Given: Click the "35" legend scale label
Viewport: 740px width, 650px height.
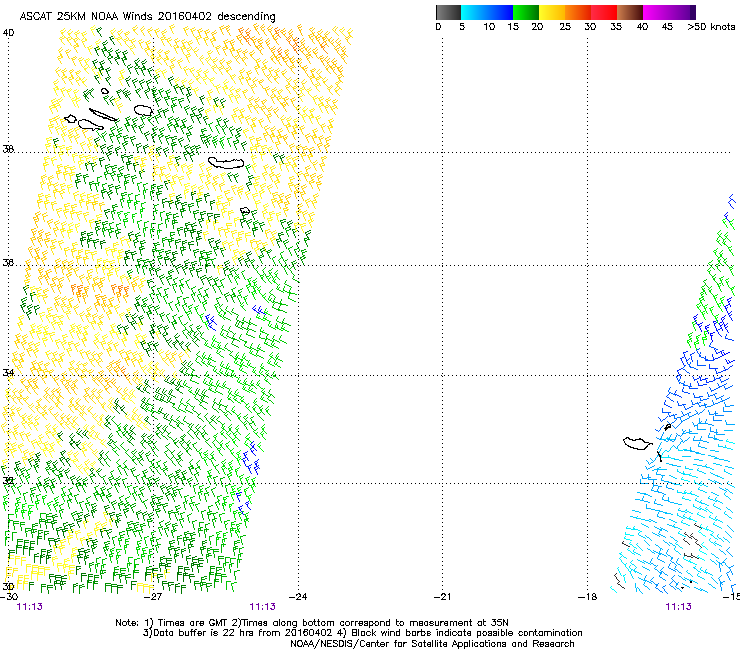Looking at the screenshot, I should [x=616, y=27].
